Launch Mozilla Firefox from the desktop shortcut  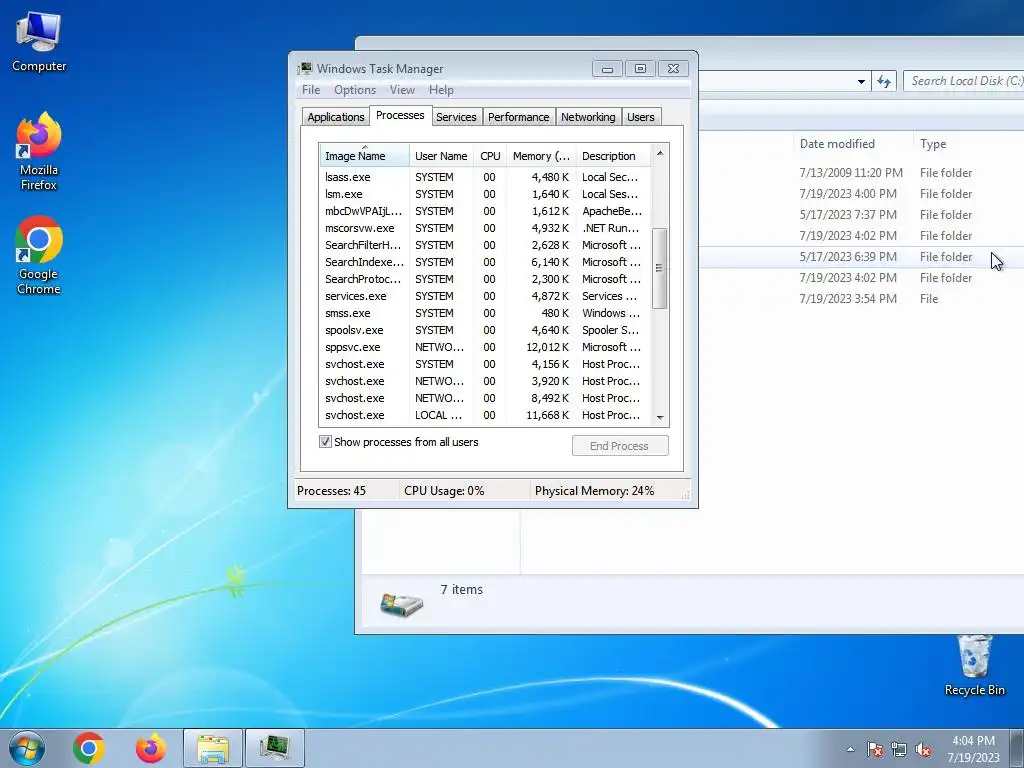coord(39,151)
